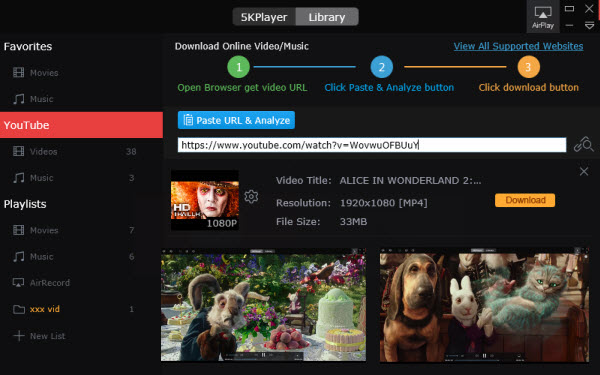Click the film icon next to Playlists Movies
Screen dimensions: 600x375
tap(18, 230)
